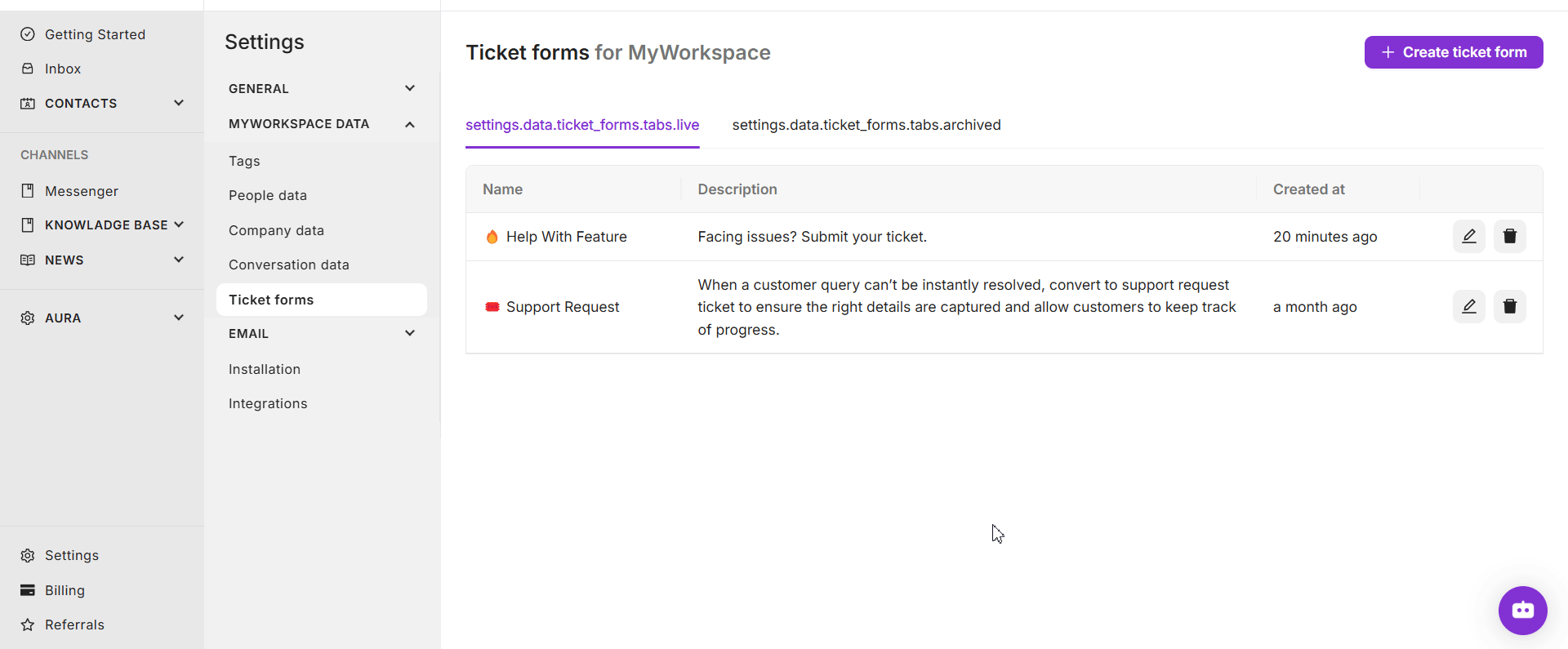
Task: Click the GENERAL settings header
Action: pyautogui.click(x=259, y=88)
